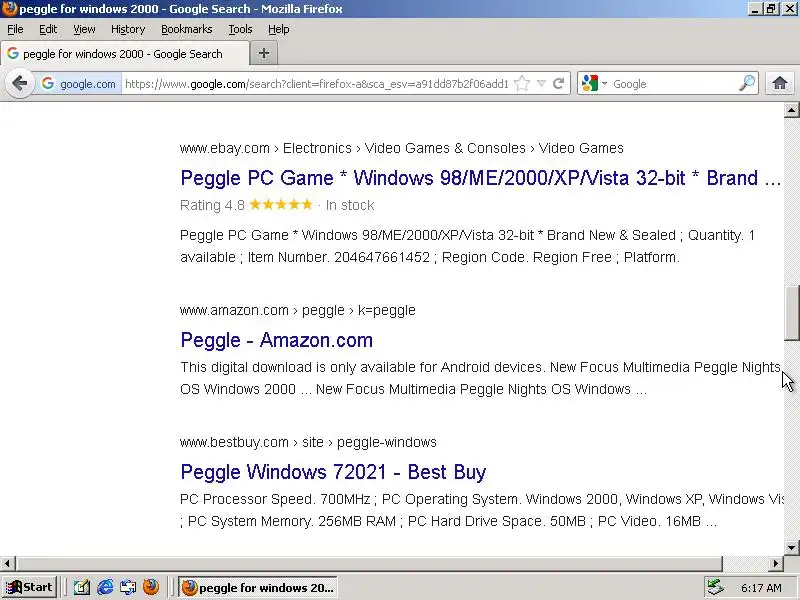Minimize the Firefox window
Screen dimensions: 800x600
pyautogui.click(x=755, y=9)
